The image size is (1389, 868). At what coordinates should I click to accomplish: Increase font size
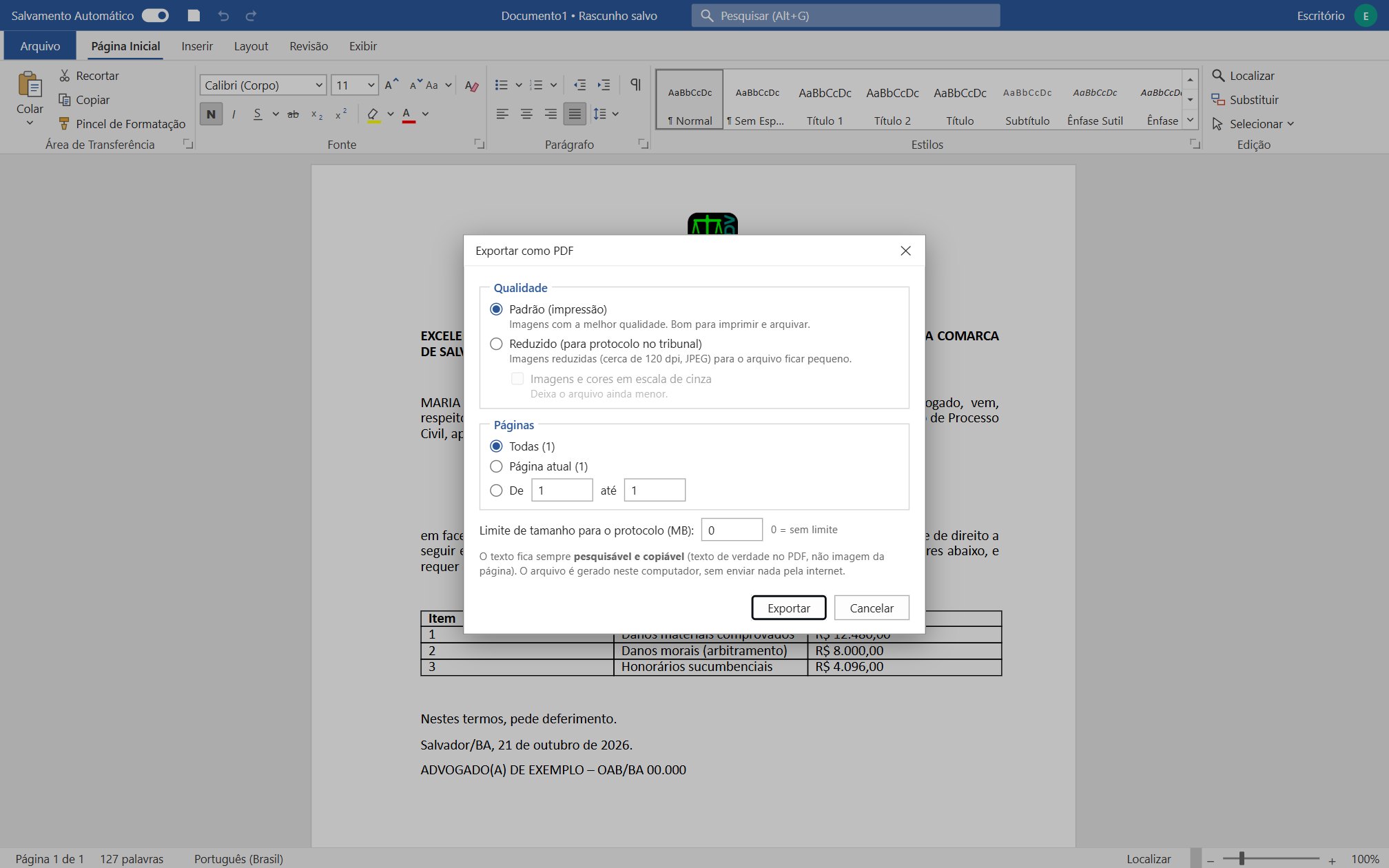(391, 85)
